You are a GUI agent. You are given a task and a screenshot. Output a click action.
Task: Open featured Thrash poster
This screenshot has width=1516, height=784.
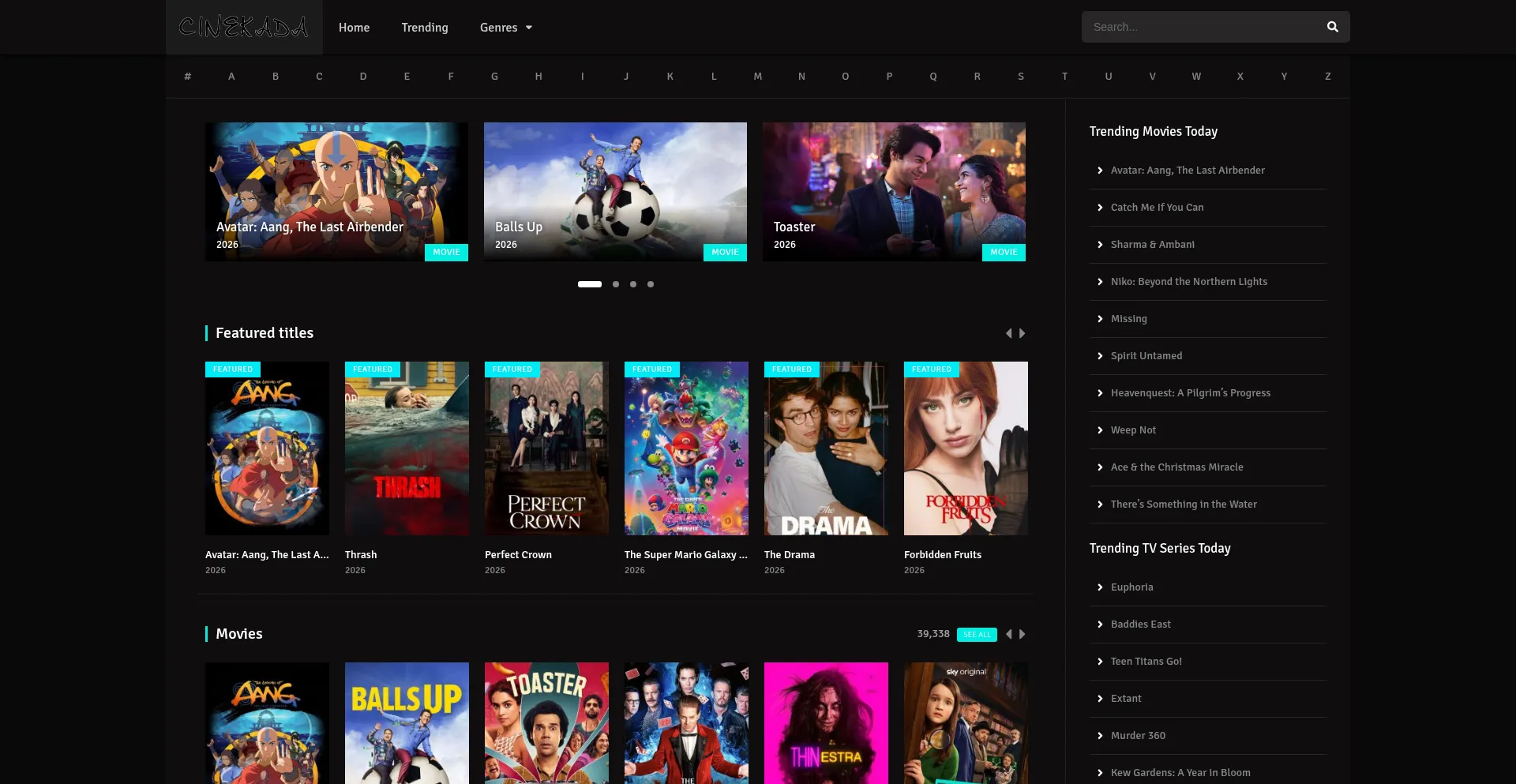click(407, 448)
